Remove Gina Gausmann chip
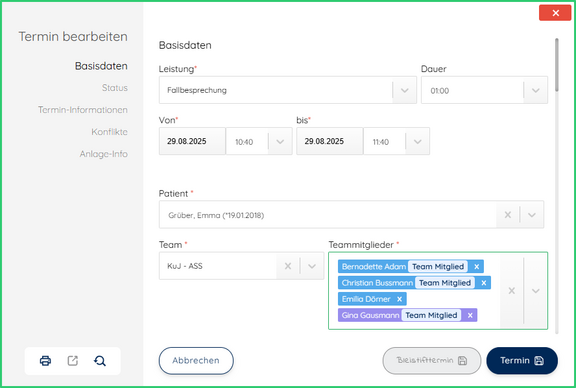The width and height of the screenshot is (576, 388). [470, 315]
